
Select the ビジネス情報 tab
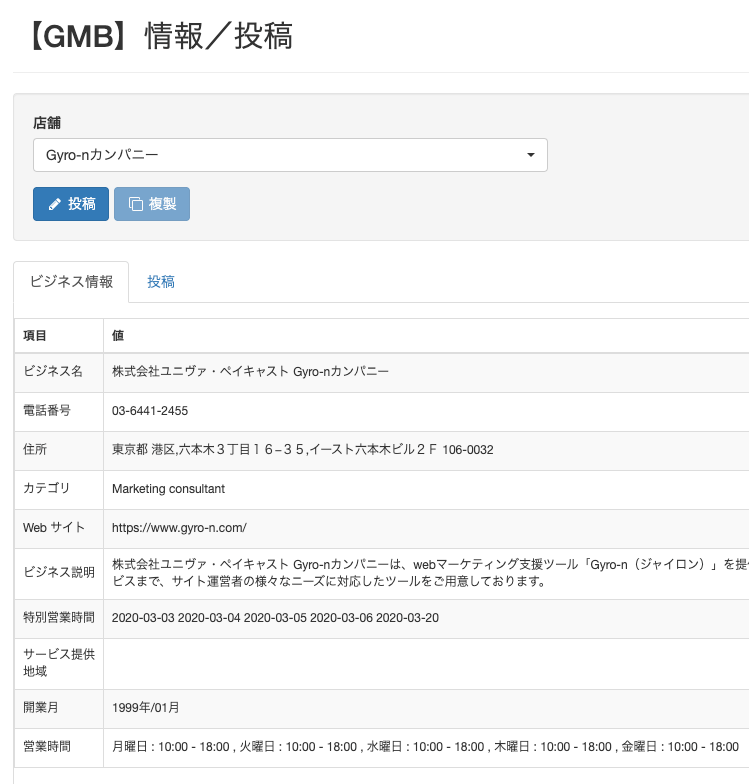tap(71, 282)
